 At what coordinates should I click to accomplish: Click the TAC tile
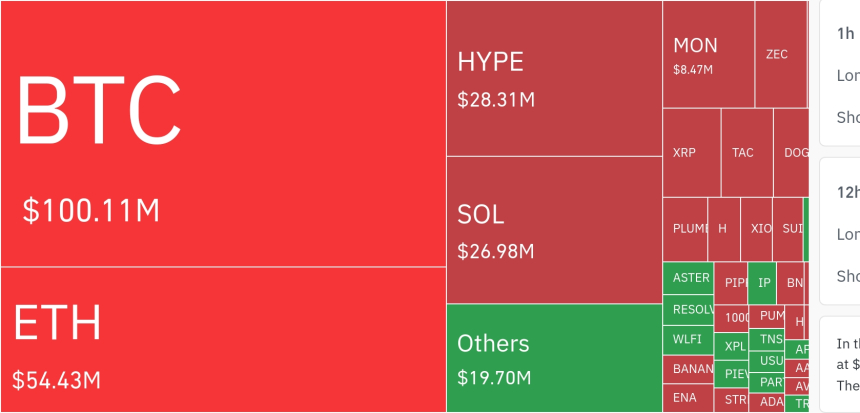click(x=746, y=153)
